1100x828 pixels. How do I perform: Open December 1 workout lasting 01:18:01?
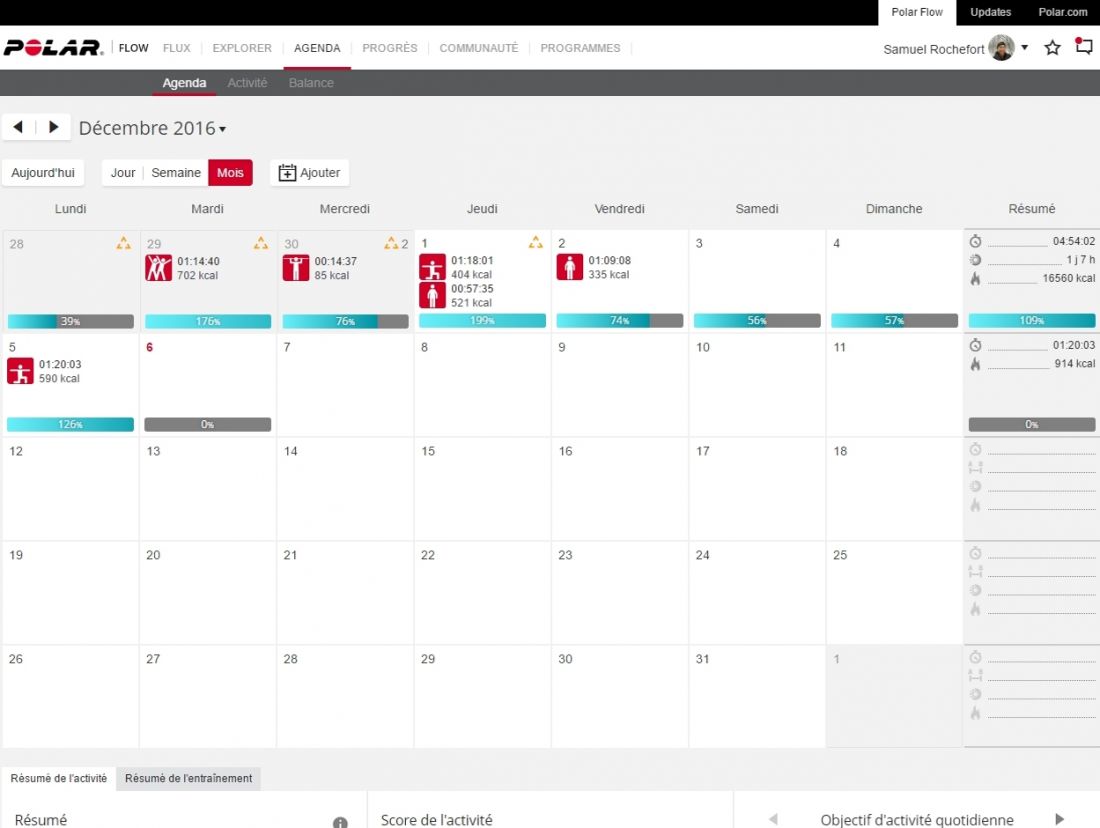[x=432, y=267]
